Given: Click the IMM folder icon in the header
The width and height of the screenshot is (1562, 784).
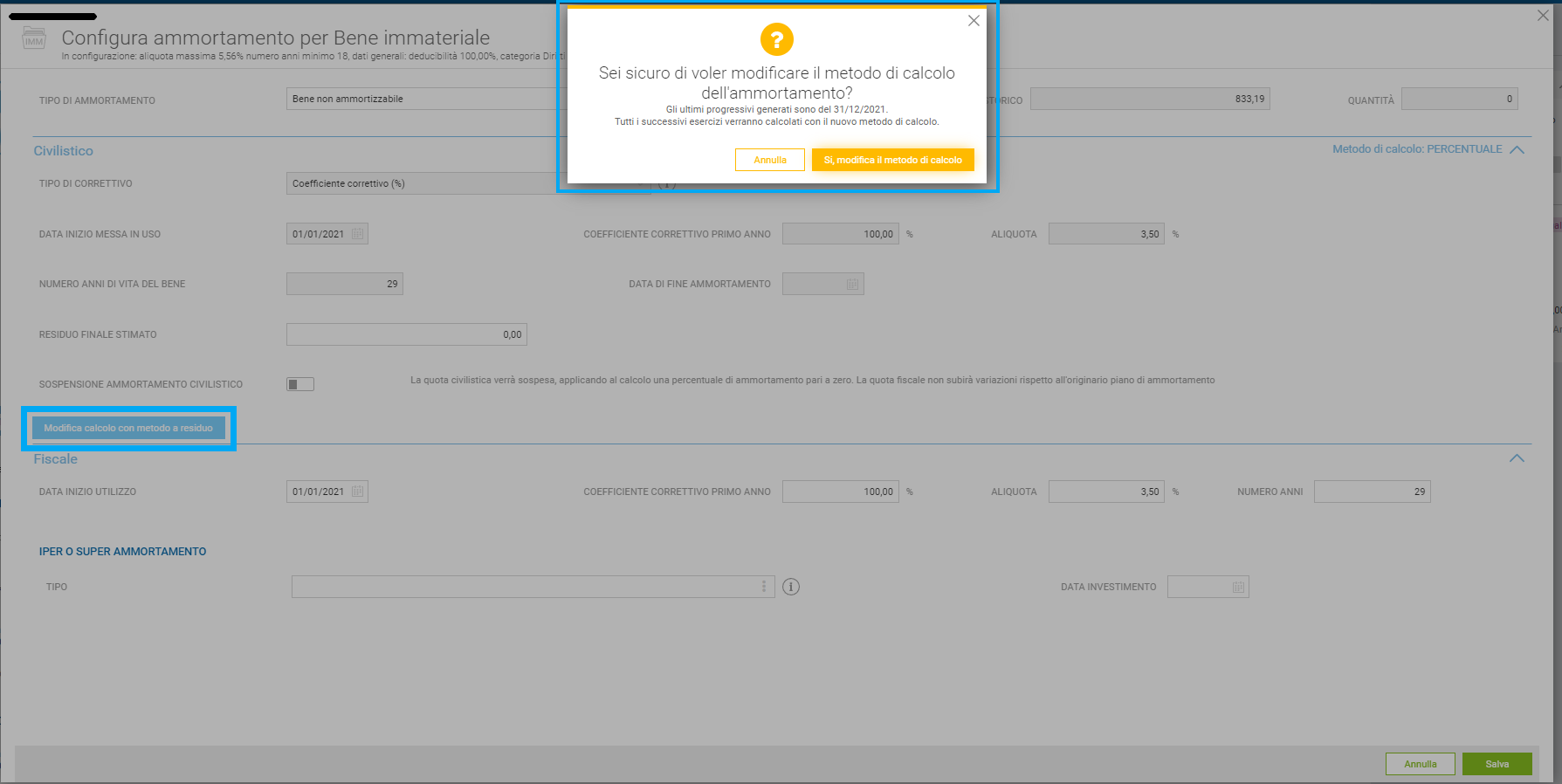Looking at the screenshot, I should 34,38.
